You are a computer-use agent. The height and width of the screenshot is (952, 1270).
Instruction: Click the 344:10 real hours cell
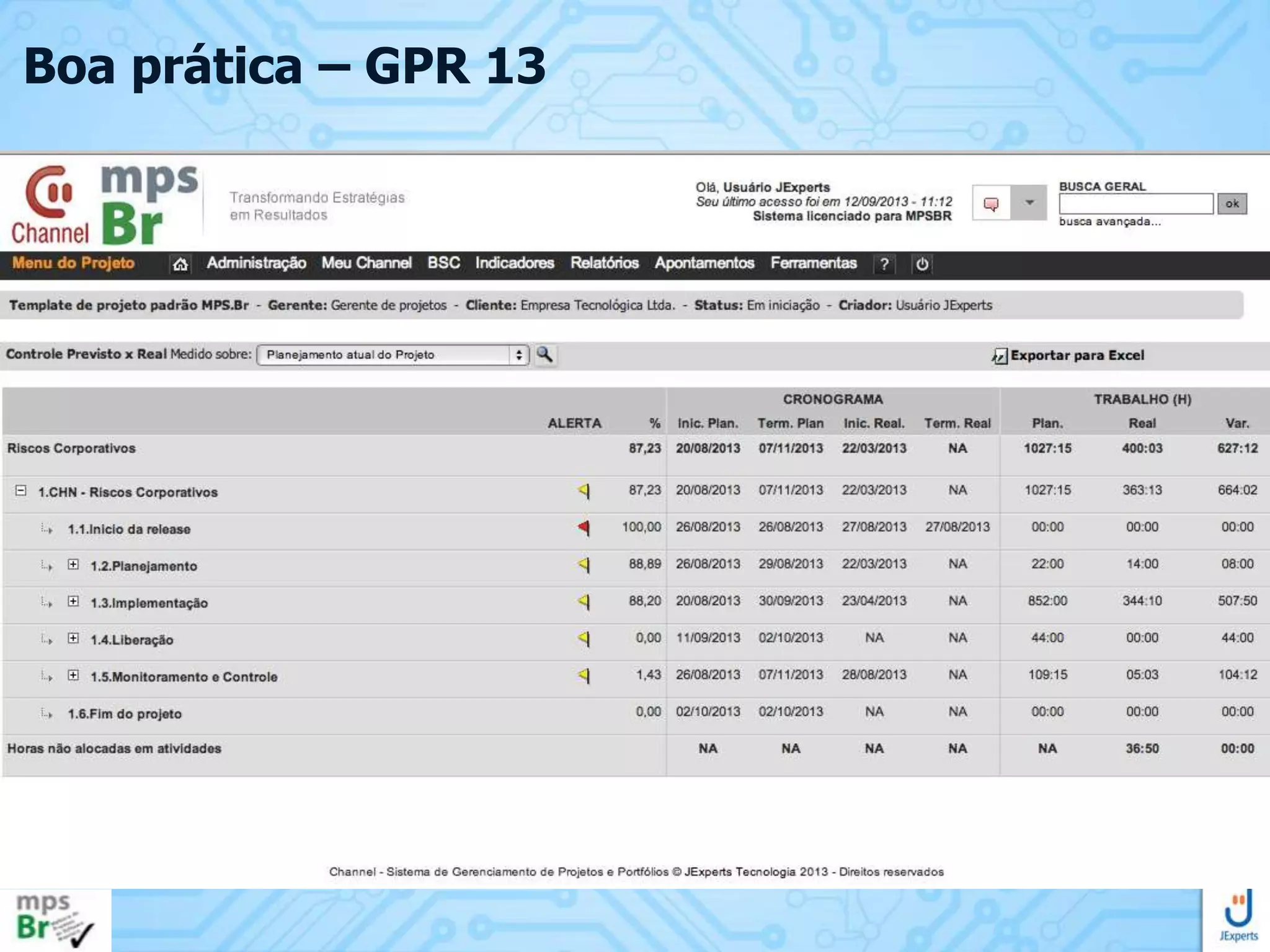[x=1142, y=601]
